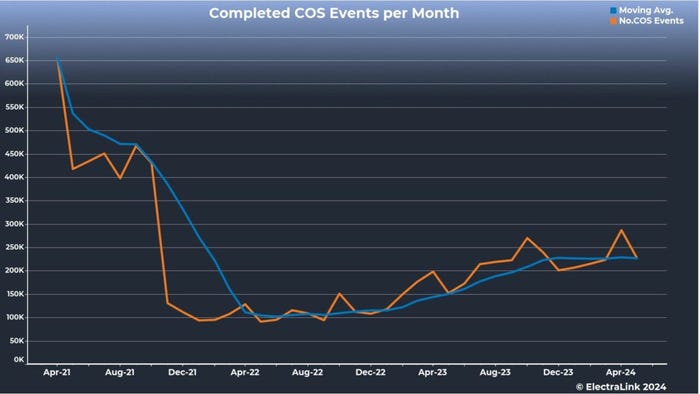Viewport: 700px width, 394px height.
Task: Click the Dec-21 x-axis label
Action: tap(182, 372)
